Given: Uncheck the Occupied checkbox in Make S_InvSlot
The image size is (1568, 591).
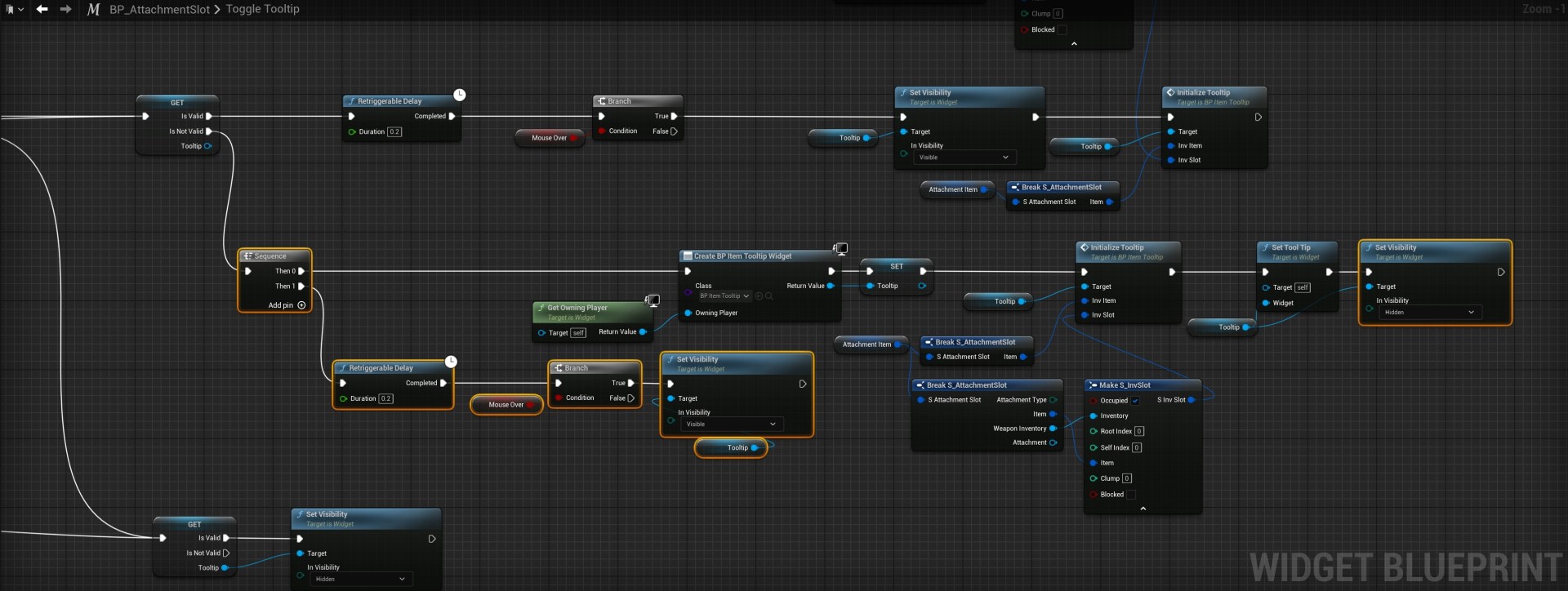Looking at the screenshot, I should pyautogui.click(x=1135, y=401).
